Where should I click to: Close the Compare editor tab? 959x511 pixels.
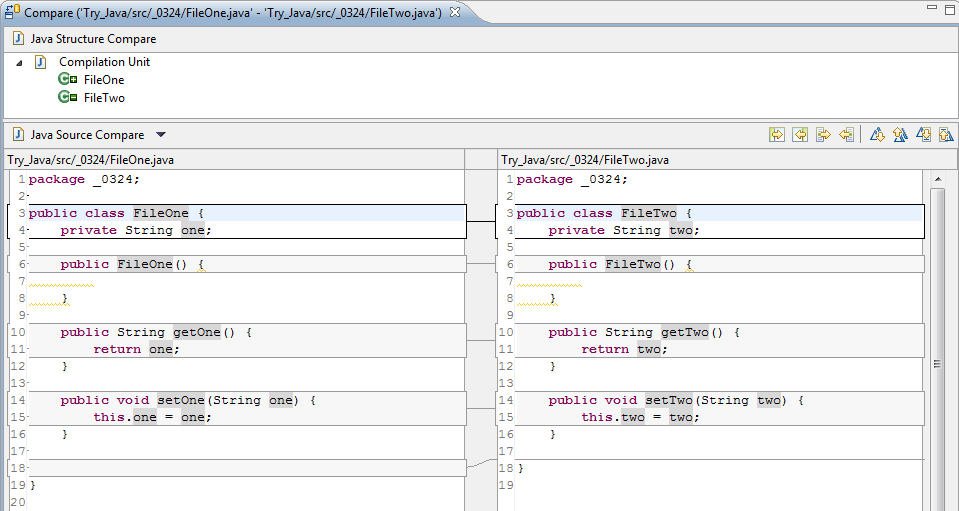pos(455,12)
